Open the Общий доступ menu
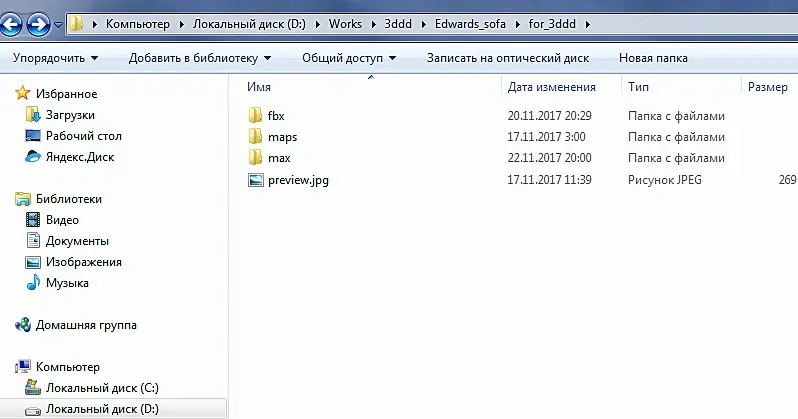The height and width of the screenshot is (419, 798). click(x=349, y=58)
